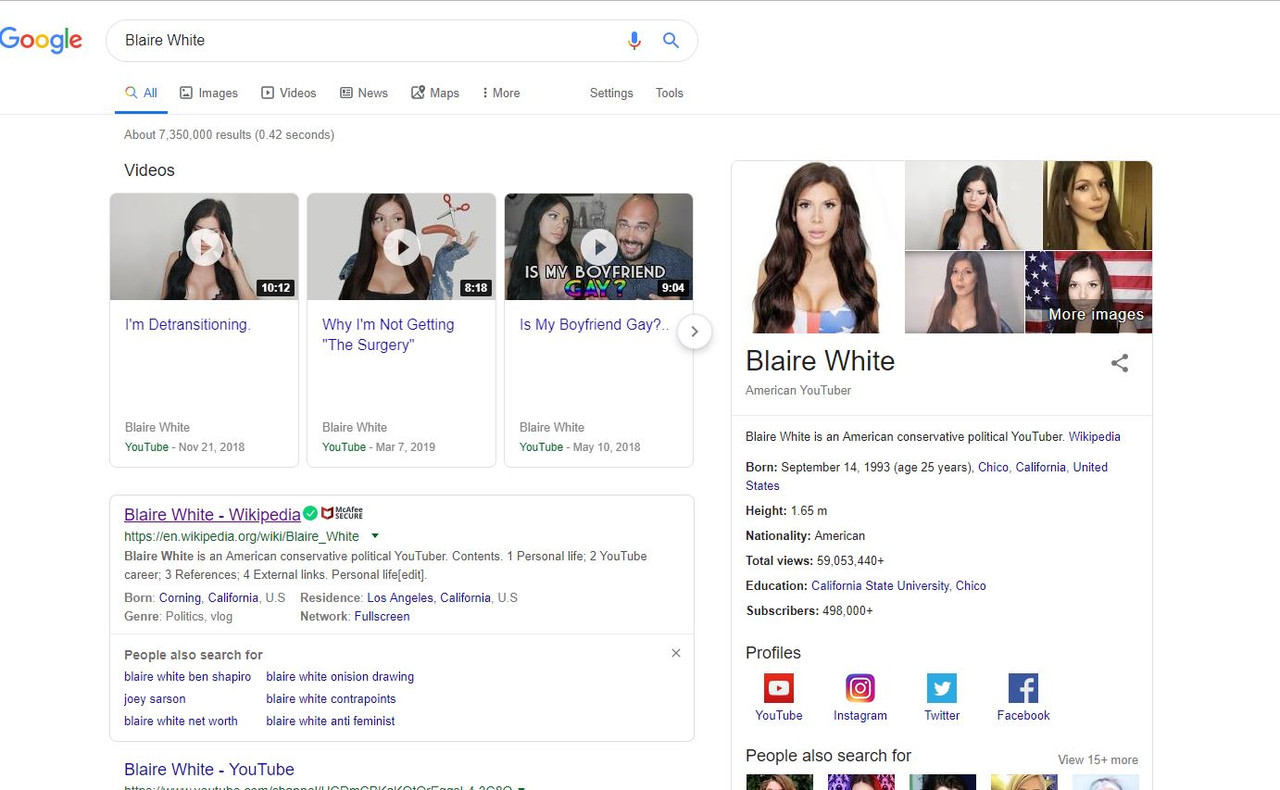Switch to the Videos tab
The height and width of the screenshot is (790, 1280).
(x=289, y=93)
